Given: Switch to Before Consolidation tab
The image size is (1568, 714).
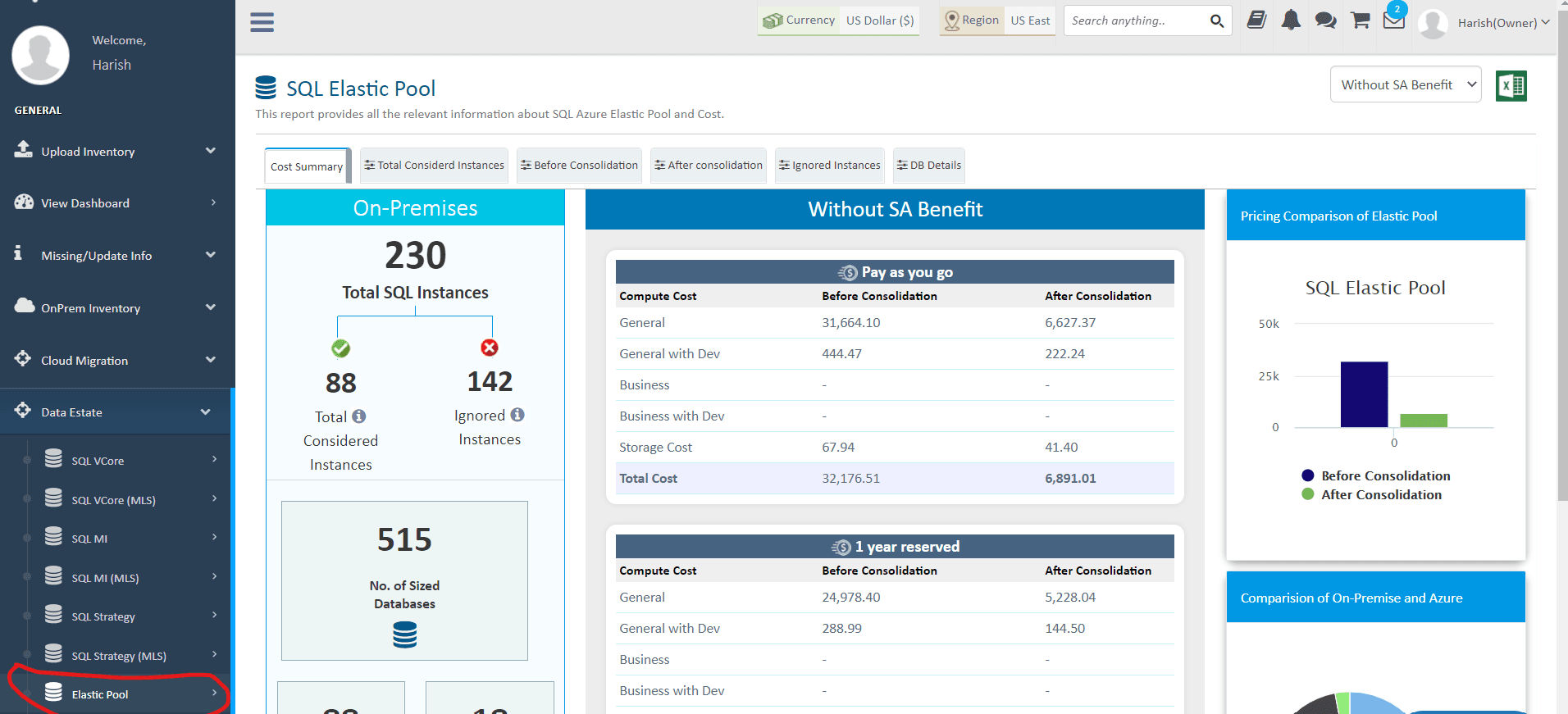Looking at the screenshot, I should [579, 166].
